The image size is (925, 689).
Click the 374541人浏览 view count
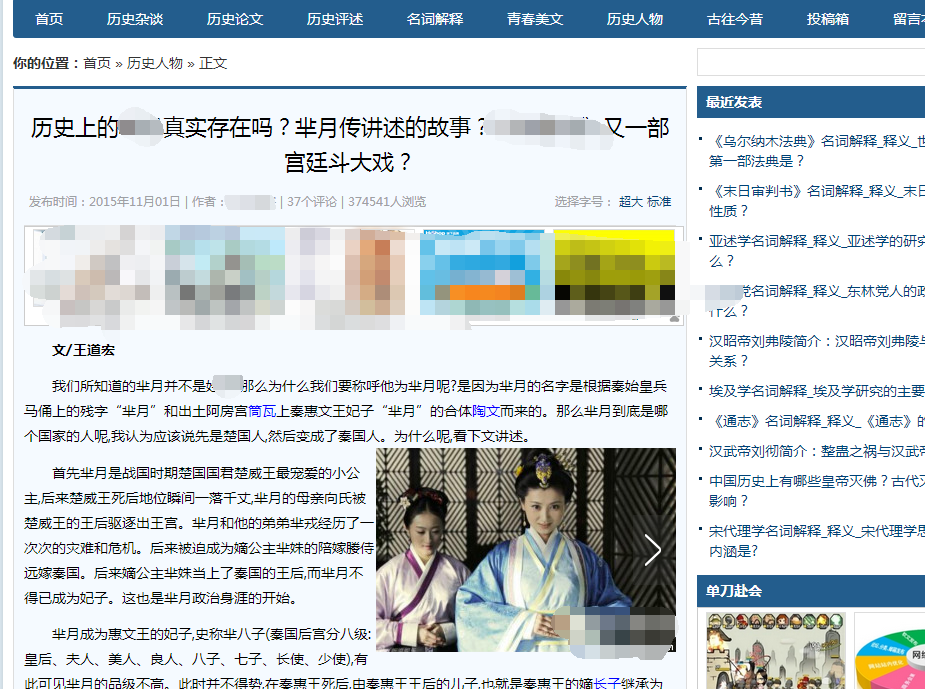[386, 202]
